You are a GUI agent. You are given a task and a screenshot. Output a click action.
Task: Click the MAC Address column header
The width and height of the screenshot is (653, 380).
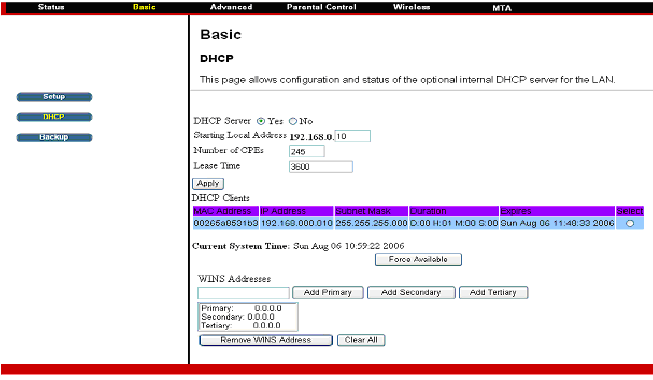[x=226, y=211]
